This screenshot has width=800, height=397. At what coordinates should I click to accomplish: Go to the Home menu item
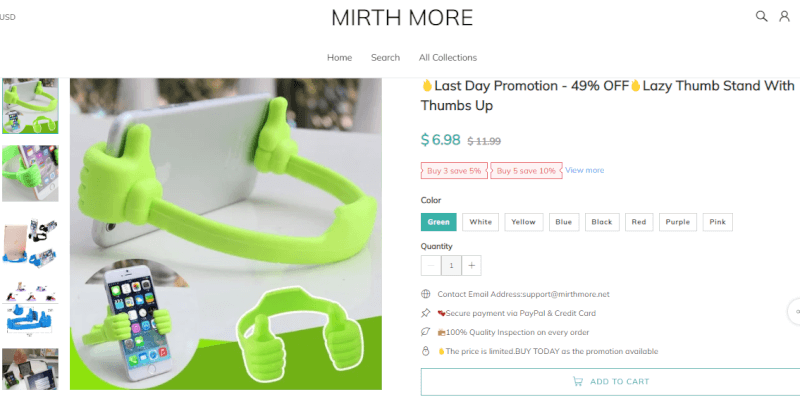339,58
